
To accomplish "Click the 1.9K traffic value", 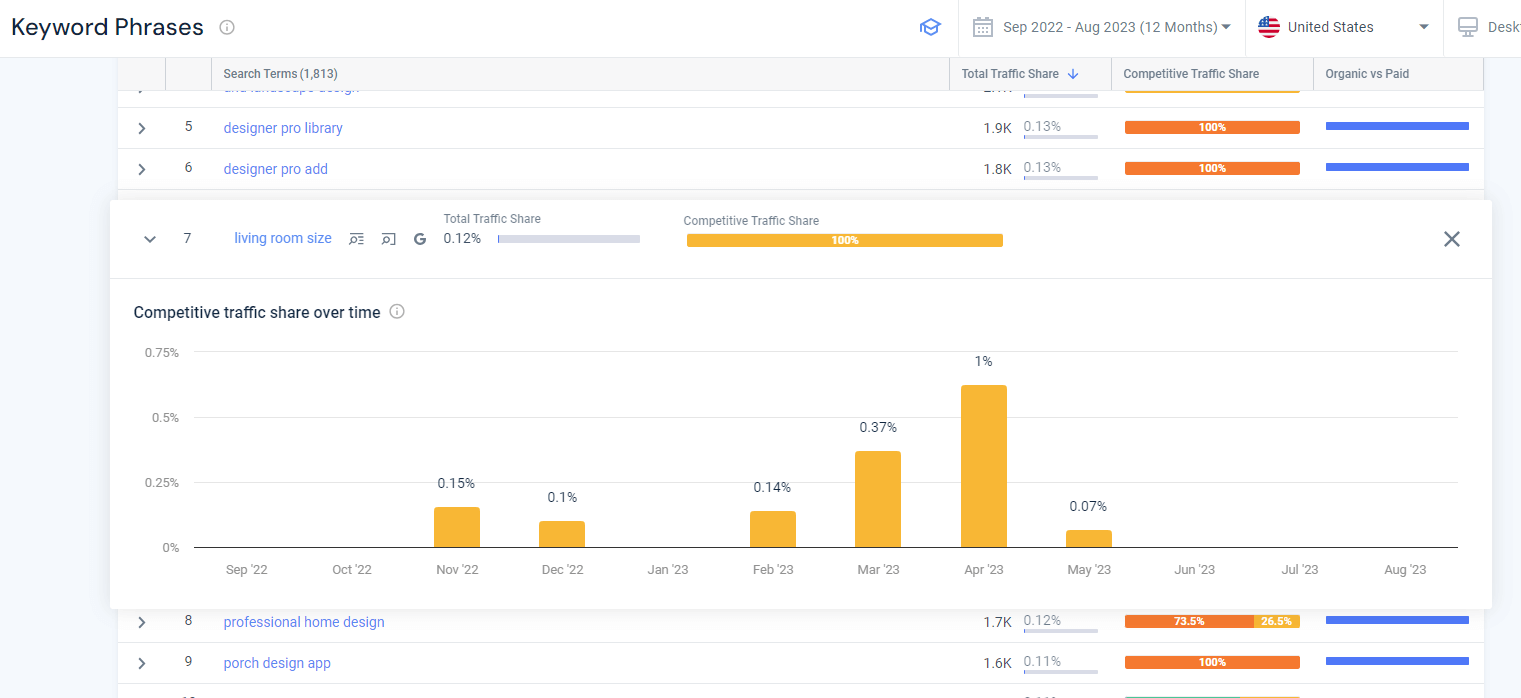I will [997, 128].
